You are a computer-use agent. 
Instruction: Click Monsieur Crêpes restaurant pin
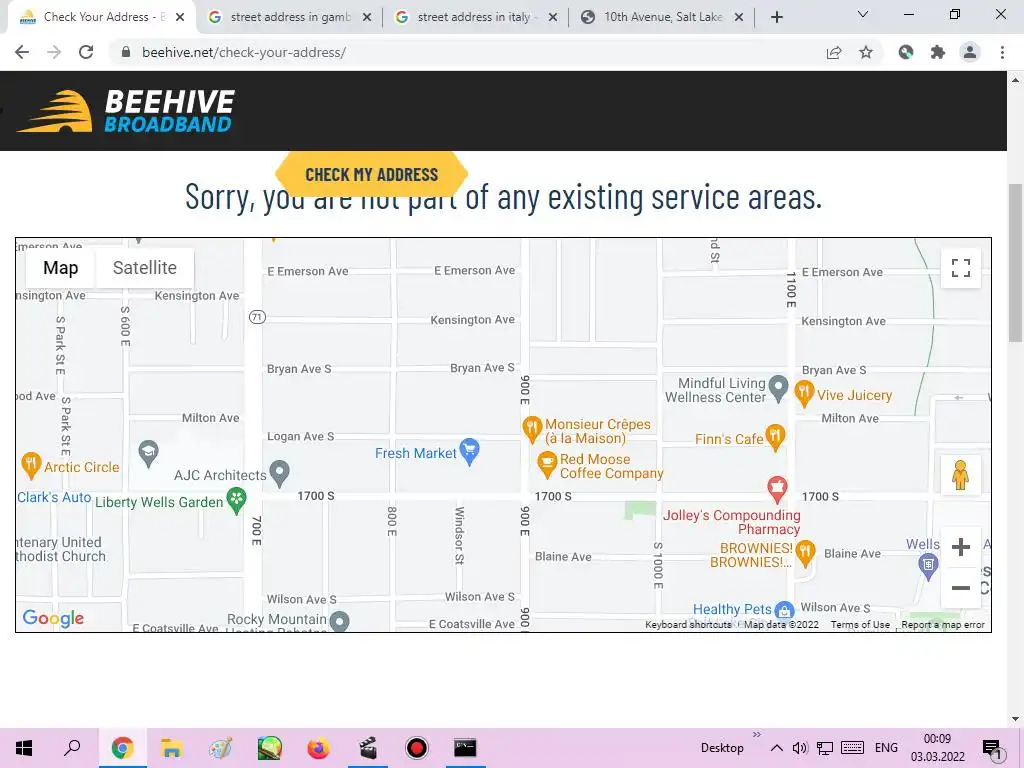(x=532, y=428)
